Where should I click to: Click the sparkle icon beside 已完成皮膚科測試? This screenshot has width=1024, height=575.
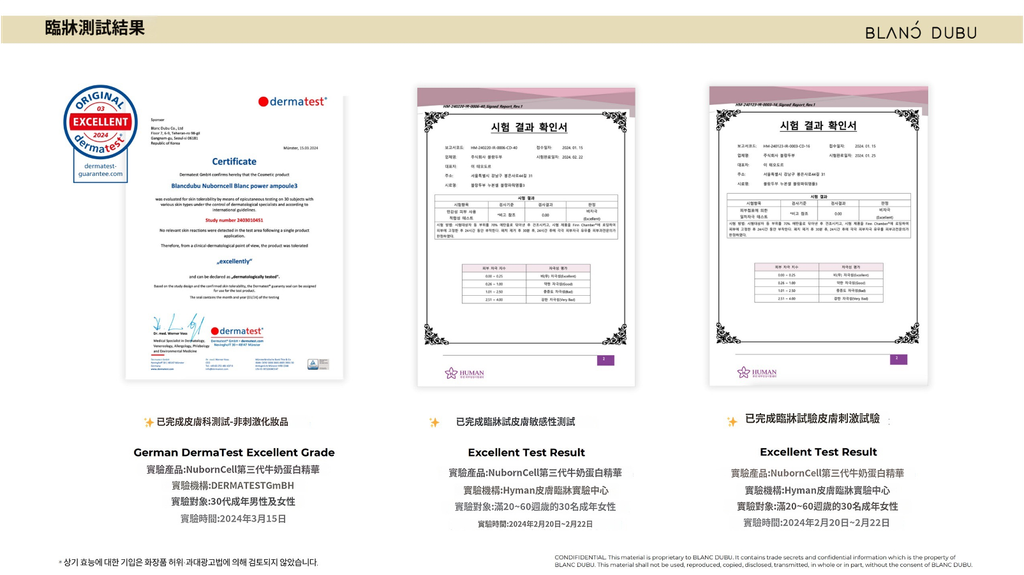point(149,422)
